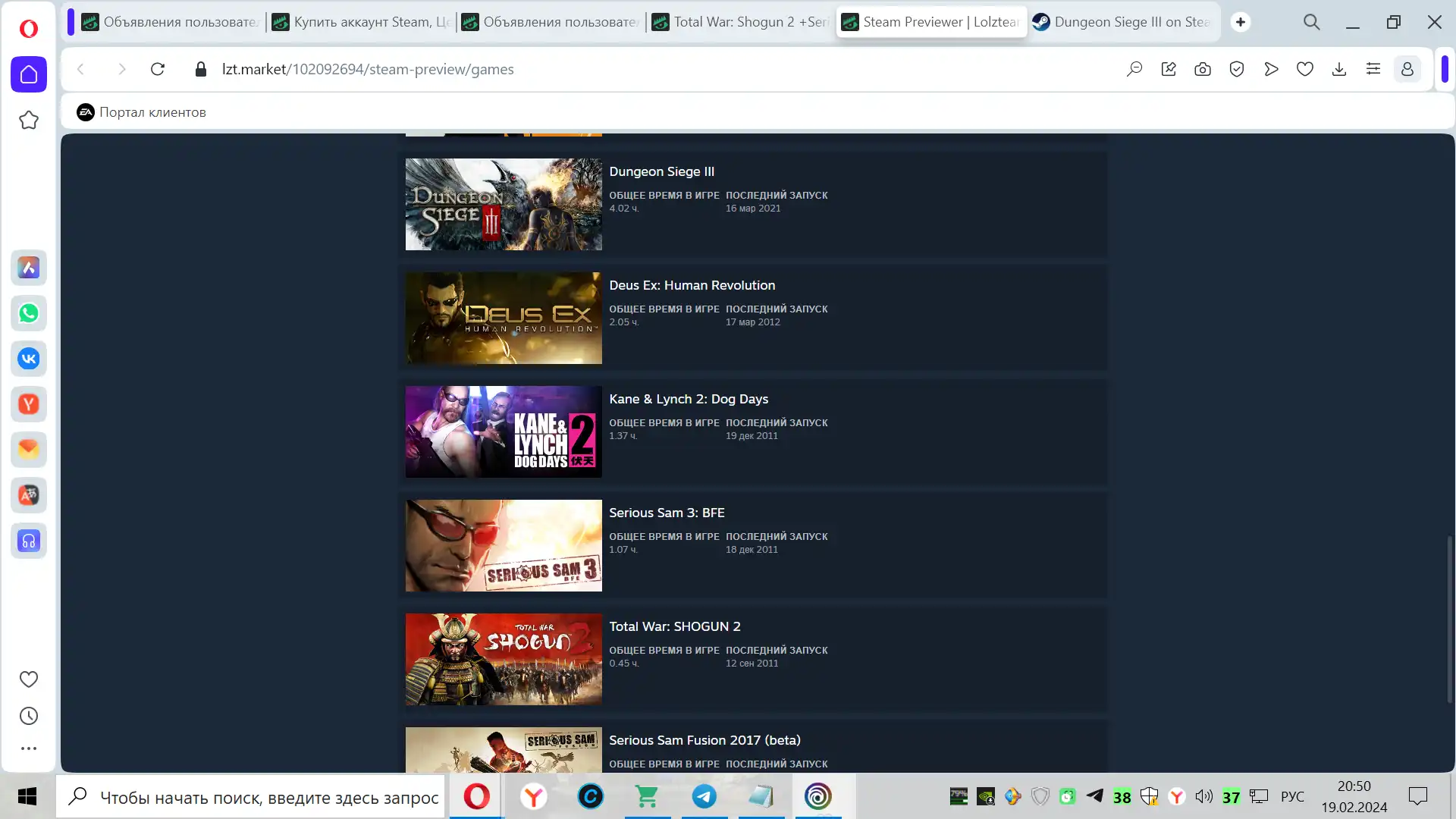Go back to previous page
This screenshot has width=1456, height=819.
[81, 69]
